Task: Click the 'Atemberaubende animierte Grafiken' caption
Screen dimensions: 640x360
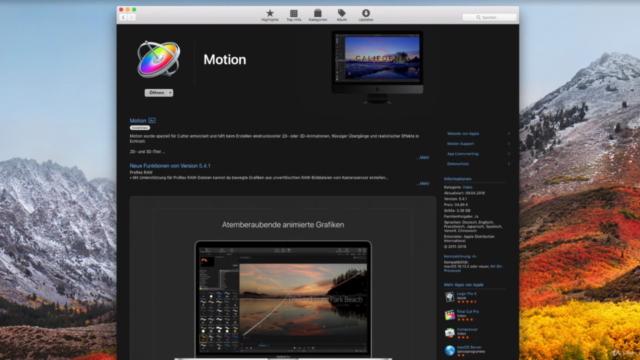Action: point(283,224)
